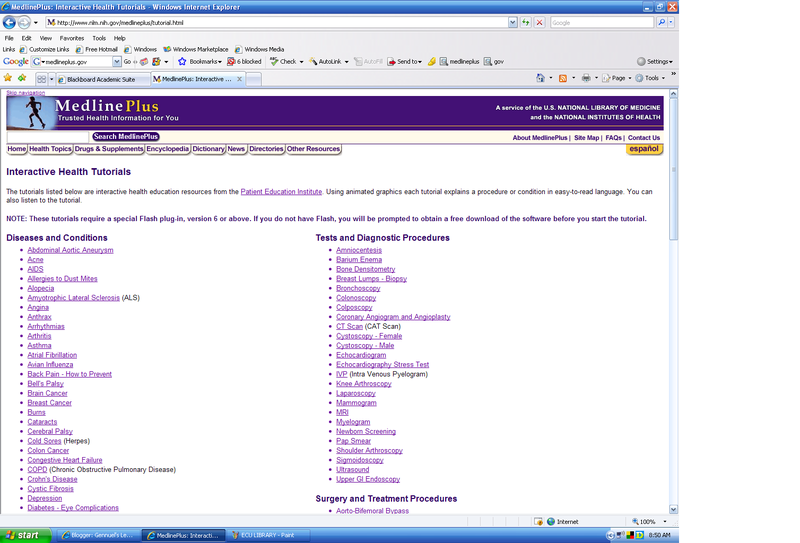The image size is (800, 543).
Task: Open the Contact Us link
Action: (643, 138)
